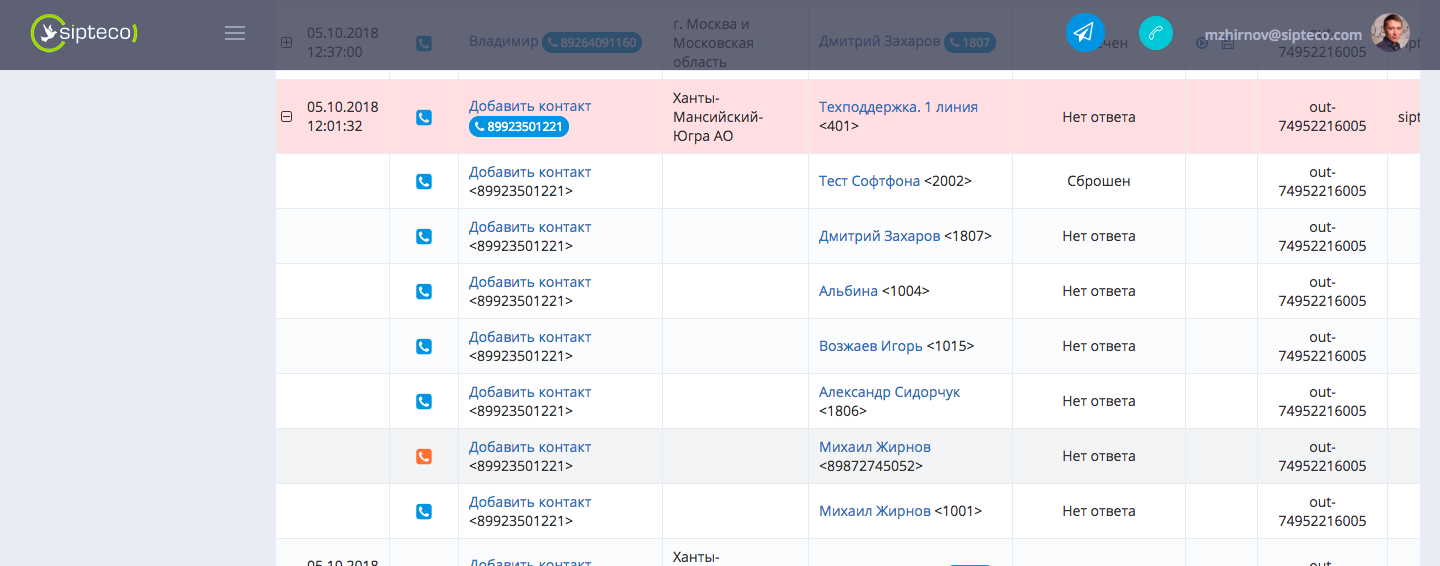Click the teal softphone handset button
The height and width of the screenshot is (566, 1440).
pos(1156,33)
